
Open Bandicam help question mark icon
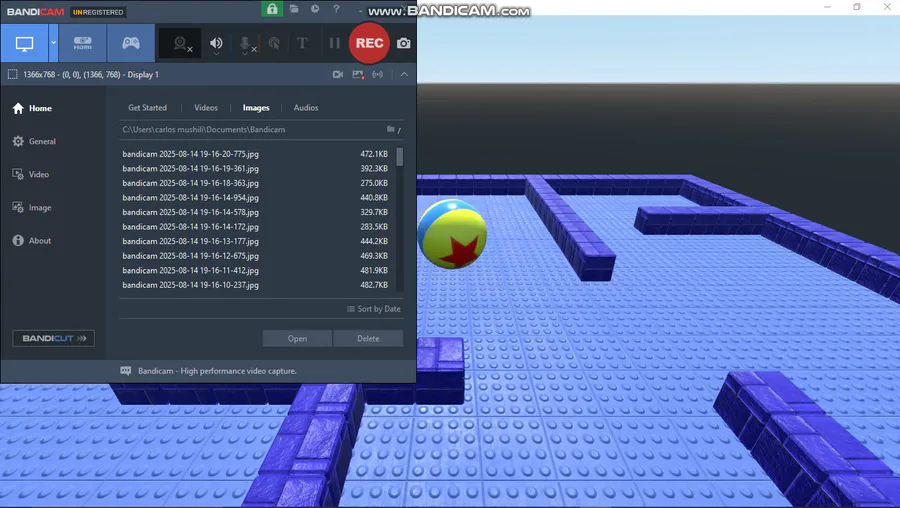coord(336,9)
